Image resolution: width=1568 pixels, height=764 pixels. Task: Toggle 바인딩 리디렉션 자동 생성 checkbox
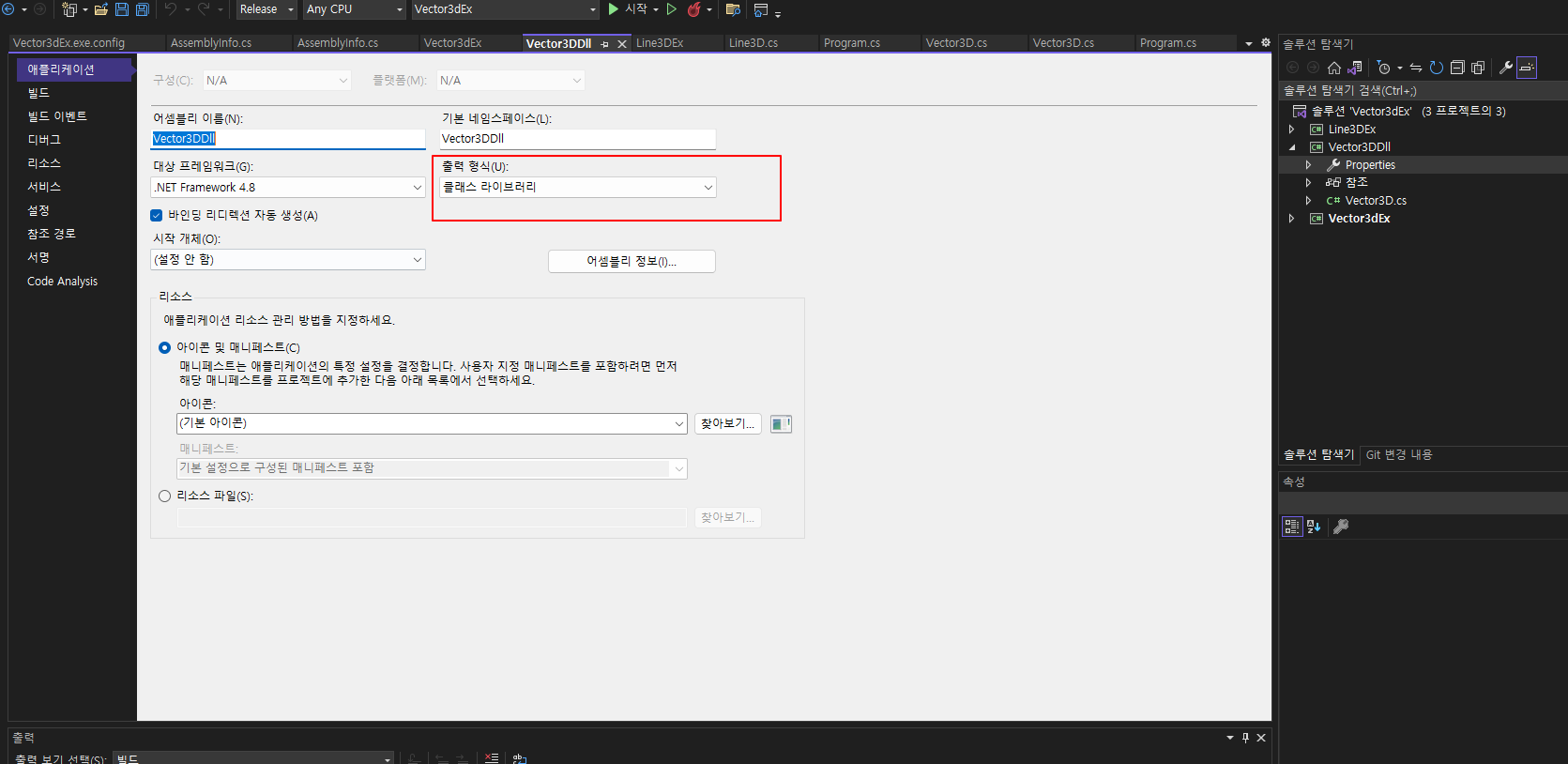click(x=157, y=215)
